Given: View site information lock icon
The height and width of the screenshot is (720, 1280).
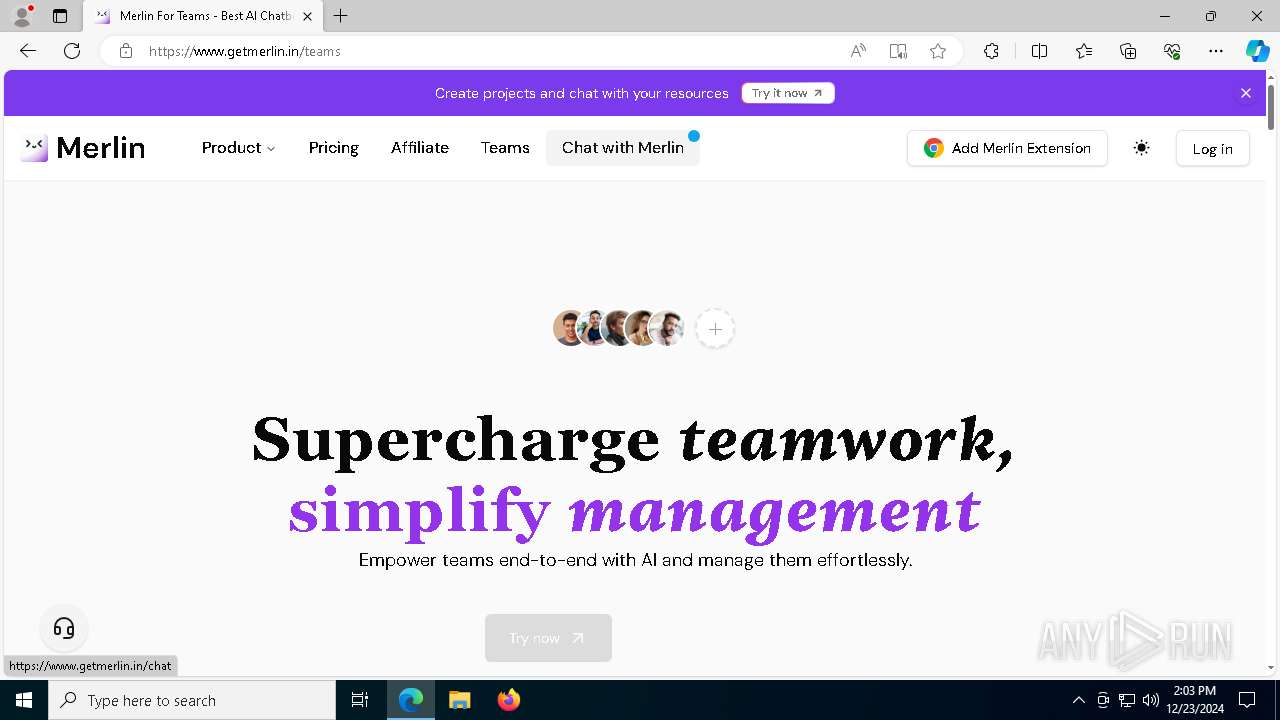Looking at the screenshot, I should [125, 51].
